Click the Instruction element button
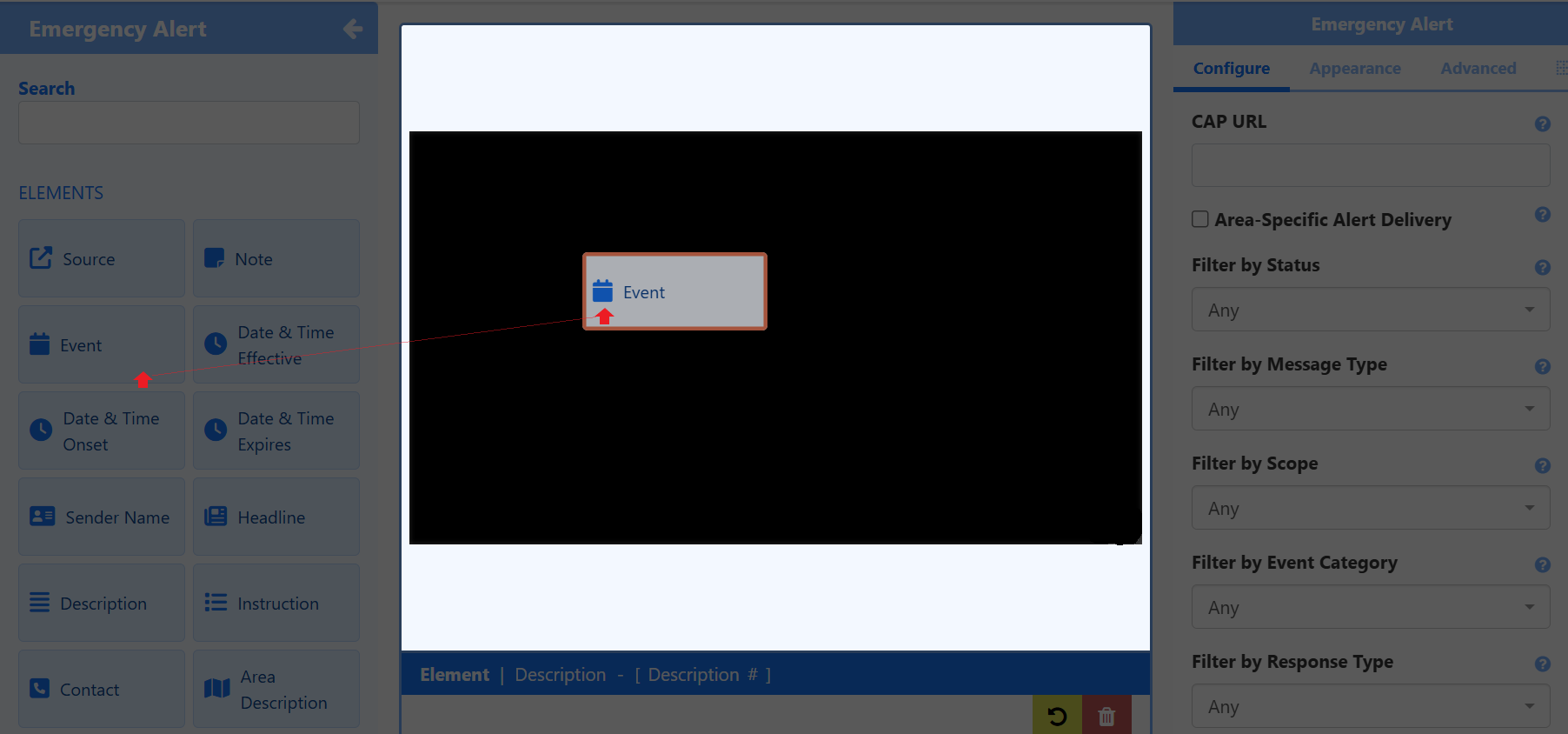1568x734 pixels. (276, 603)
